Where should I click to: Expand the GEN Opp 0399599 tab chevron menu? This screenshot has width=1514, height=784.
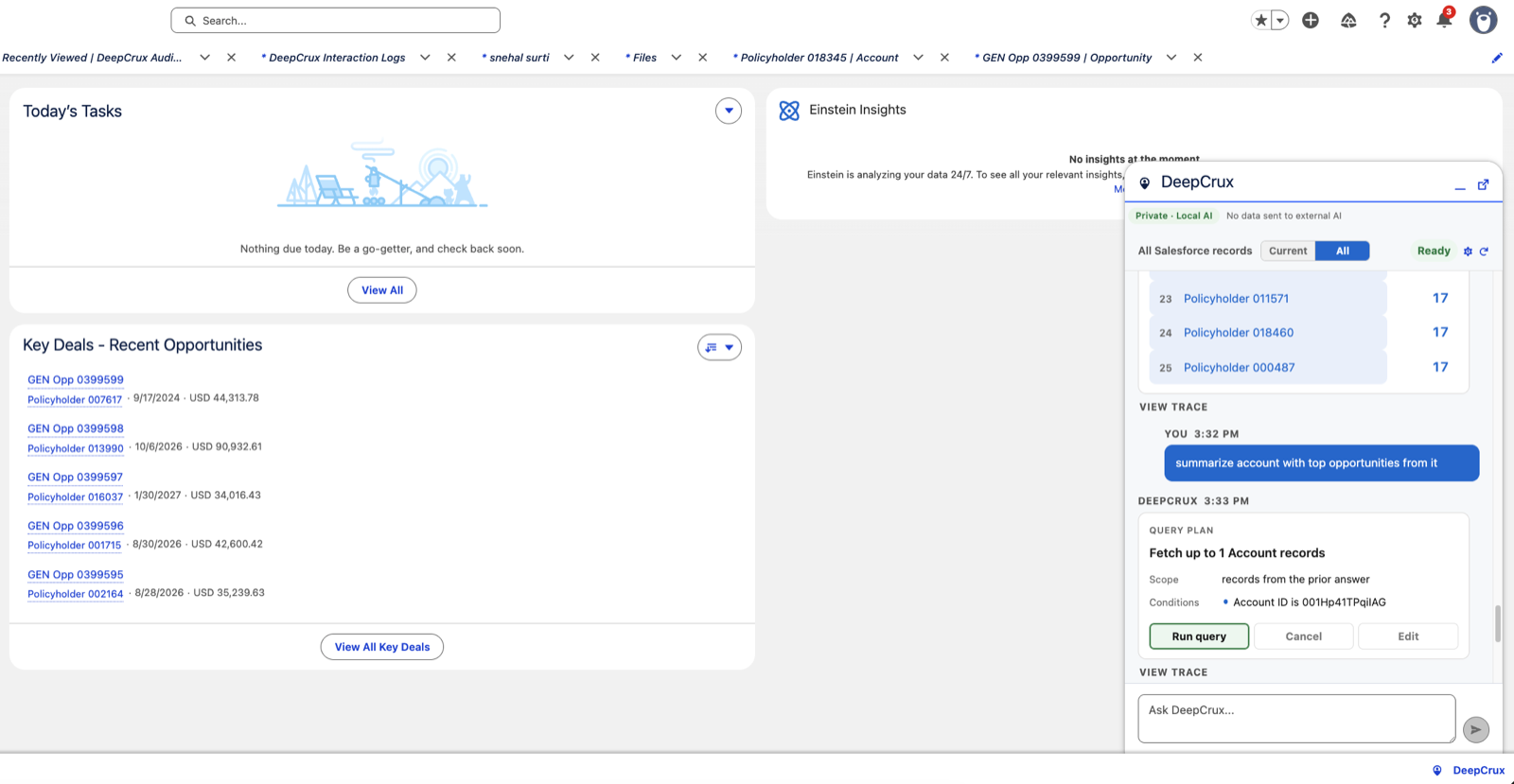[x=1171, y=58]
